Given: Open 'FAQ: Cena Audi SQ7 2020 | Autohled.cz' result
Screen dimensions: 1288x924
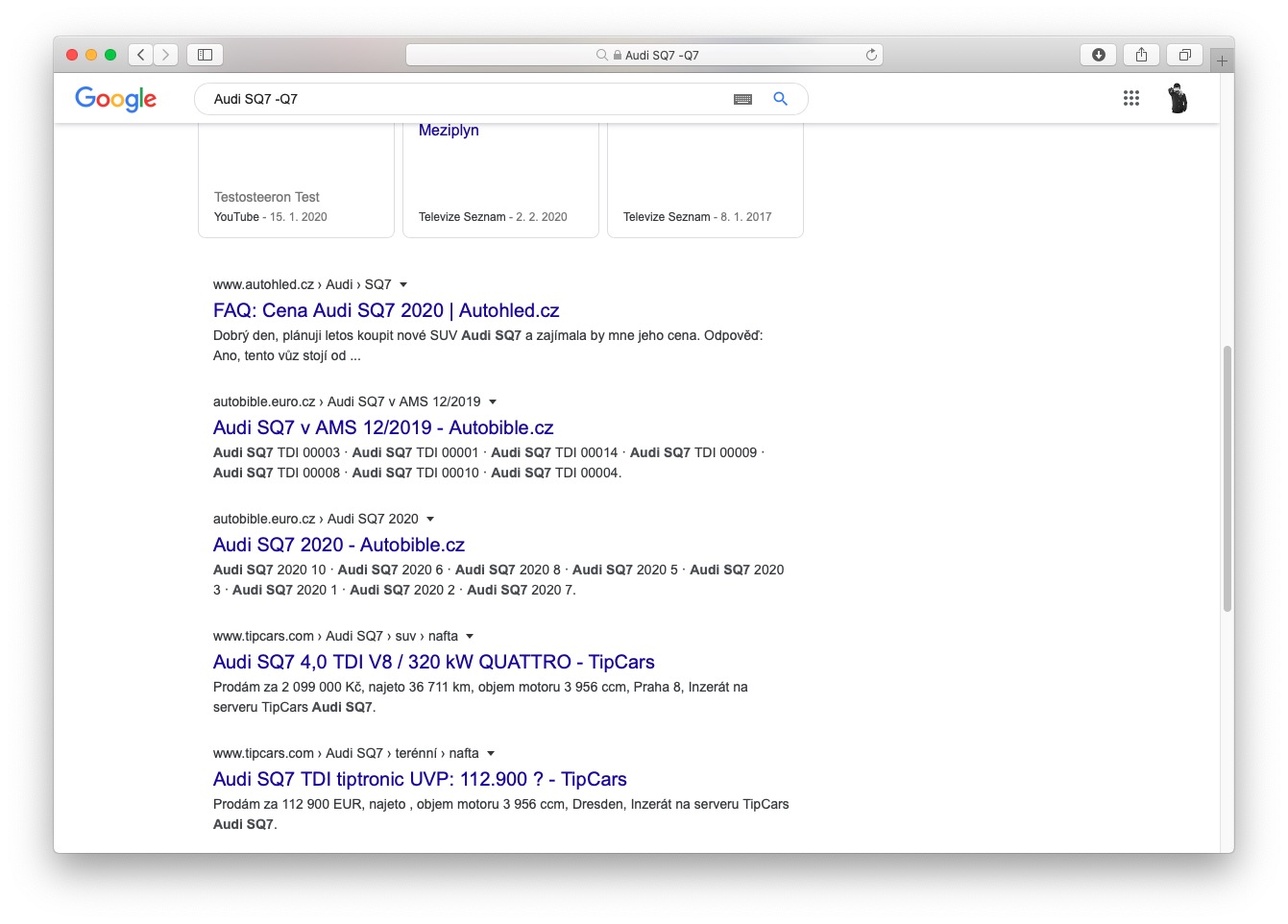Looking at the screenshot, I should (386, 310).
